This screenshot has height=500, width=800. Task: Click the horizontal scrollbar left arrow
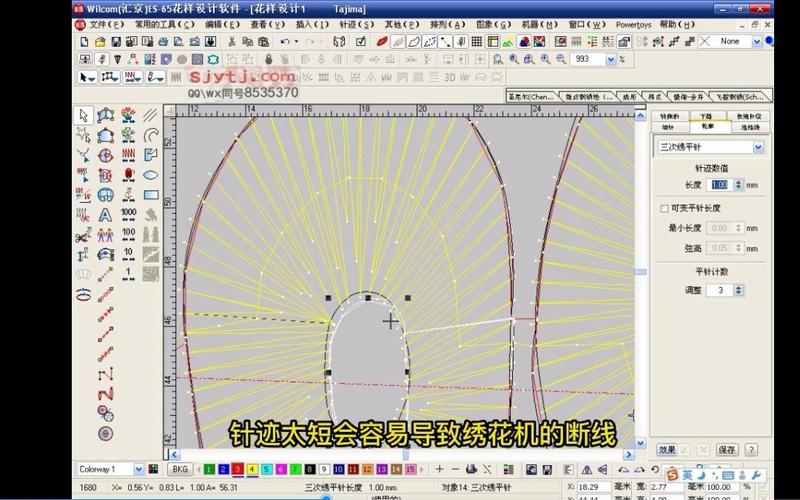point(174,454)
